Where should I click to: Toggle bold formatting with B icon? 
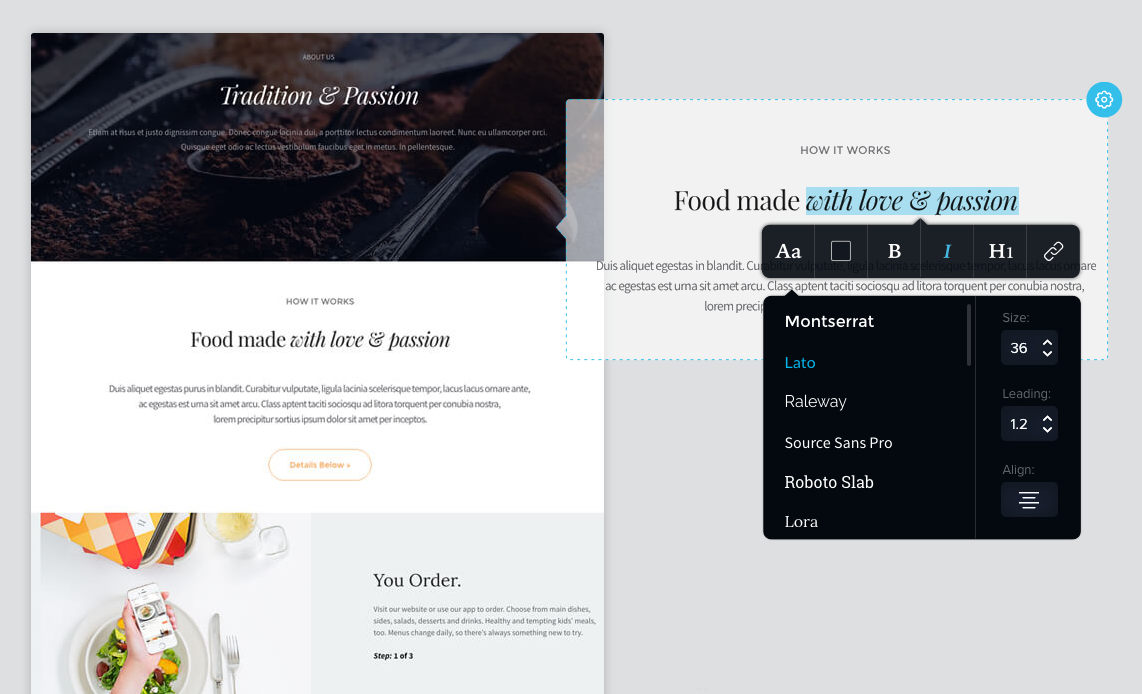pos(894,251)
